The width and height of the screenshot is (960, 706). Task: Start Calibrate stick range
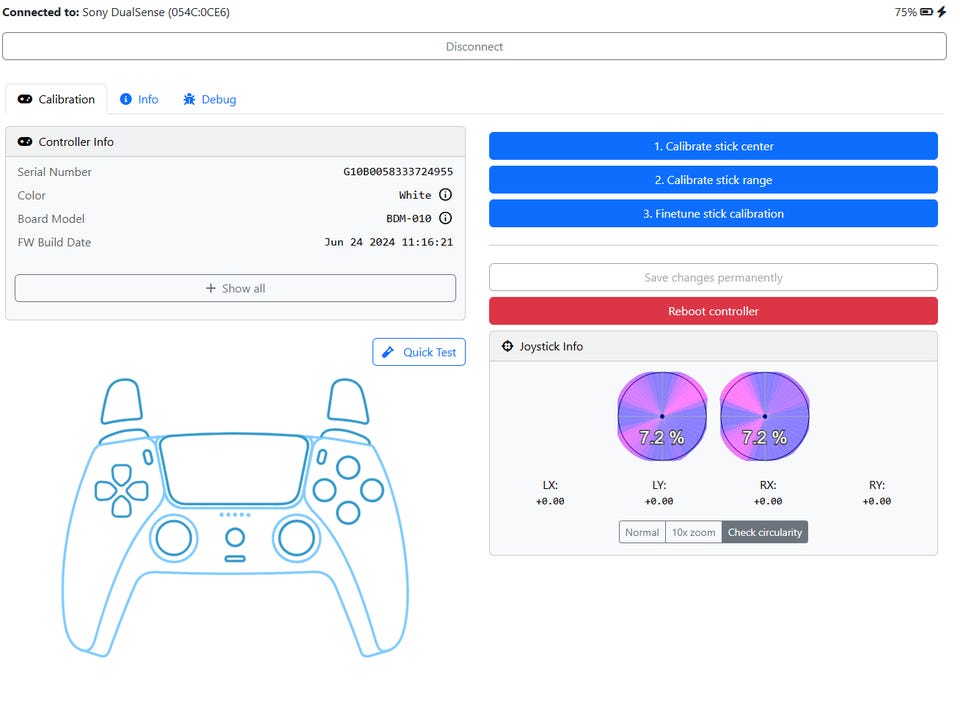point(713,179)
